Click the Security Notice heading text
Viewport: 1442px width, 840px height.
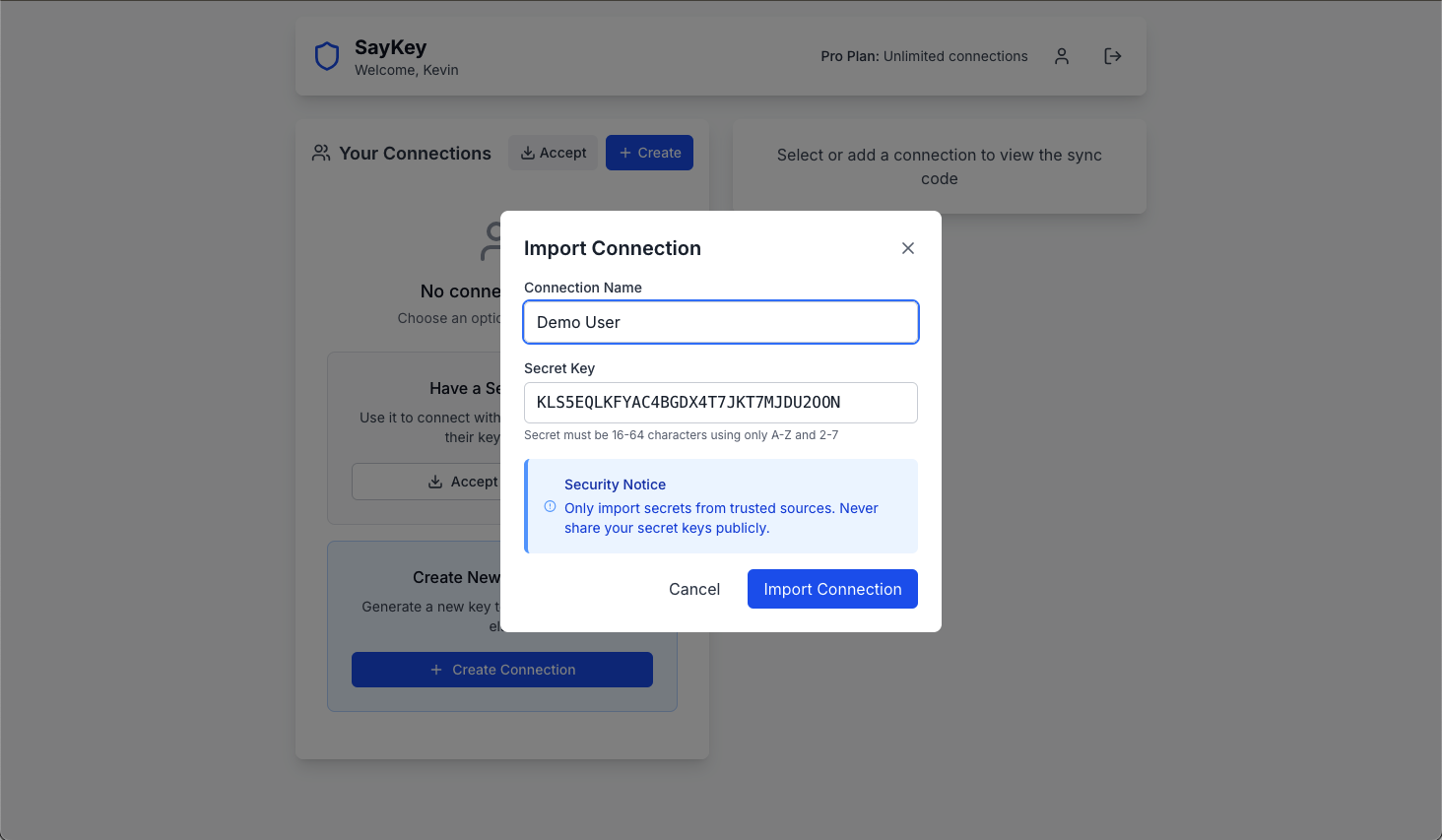pos(615,485)
